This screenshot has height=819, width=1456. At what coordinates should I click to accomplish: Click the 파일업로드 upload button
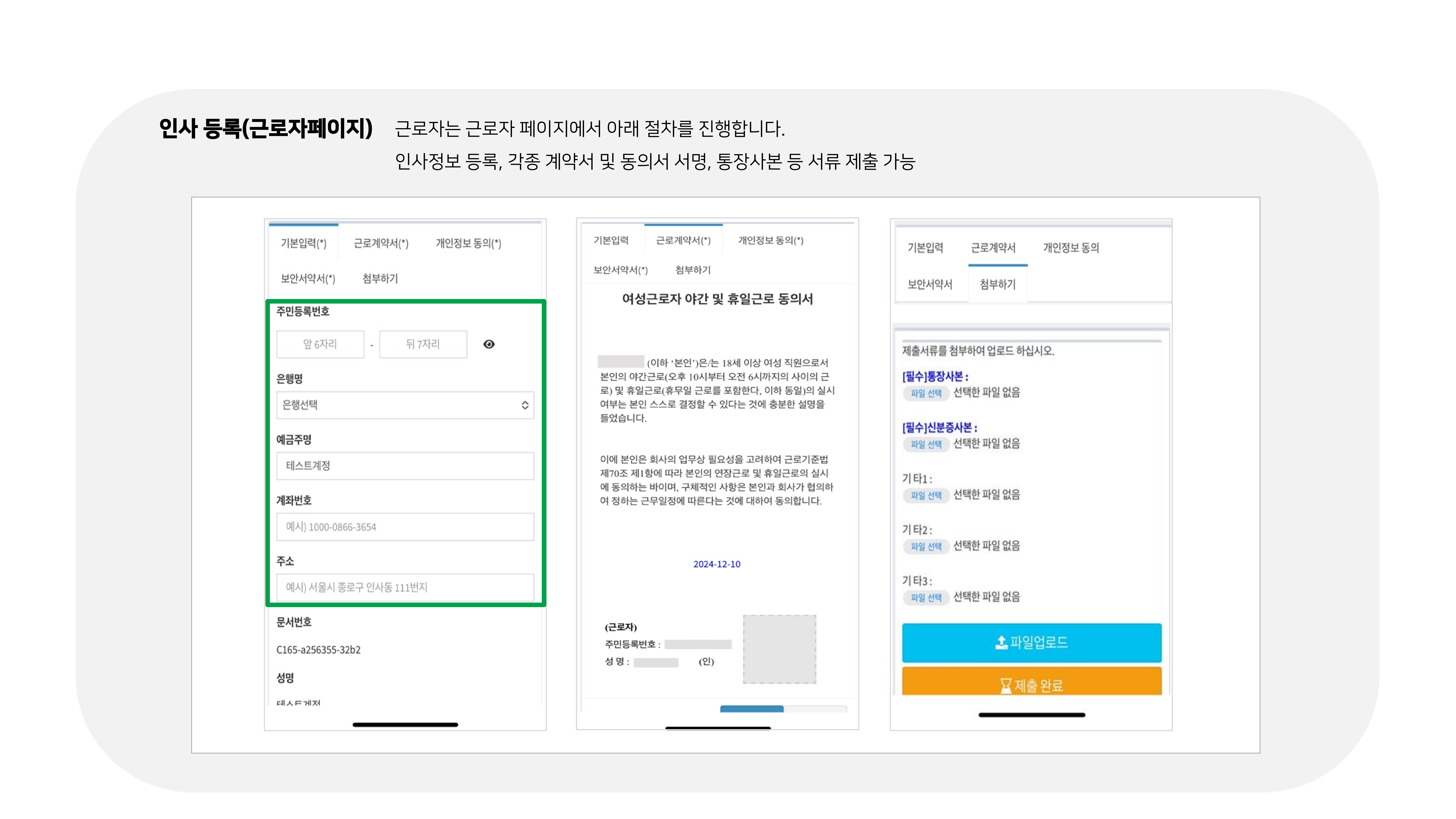point(1032,643)
